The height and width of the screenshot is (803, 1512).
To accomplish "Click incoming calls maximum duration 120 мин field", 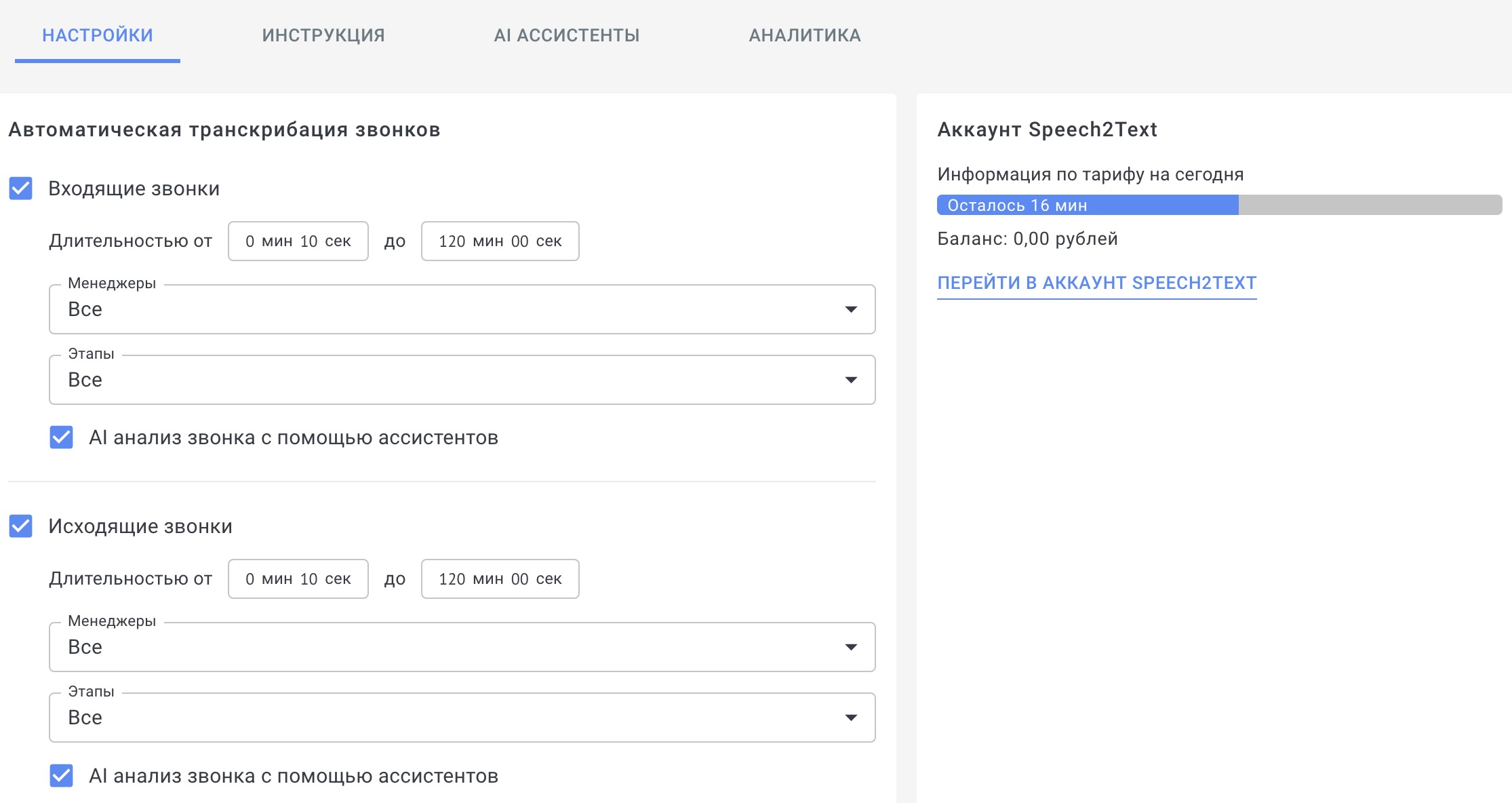I will pos(500,241).
